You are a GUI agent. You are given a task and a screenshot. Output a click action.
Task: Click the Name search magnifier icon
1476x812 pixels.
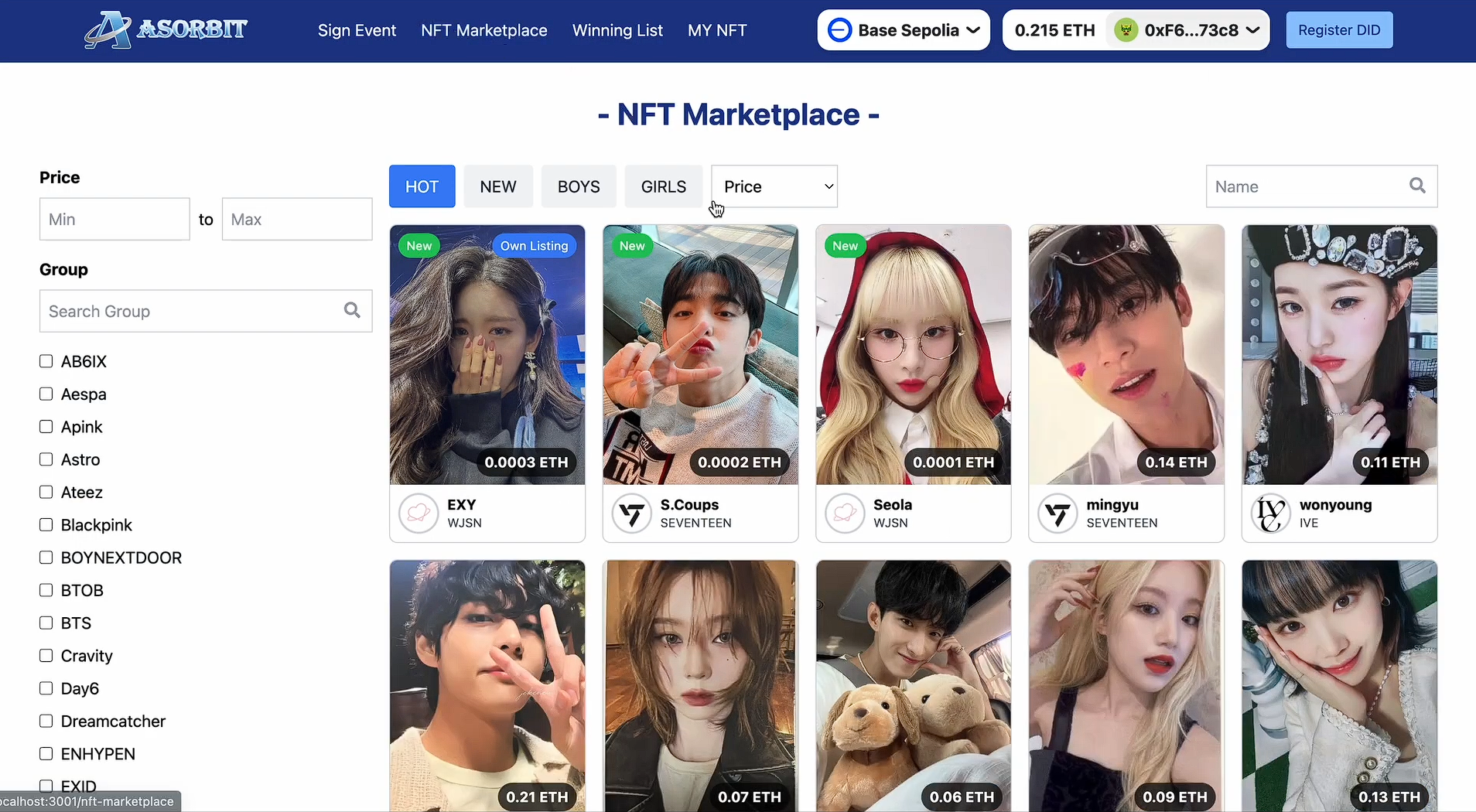pos(1417,186)
